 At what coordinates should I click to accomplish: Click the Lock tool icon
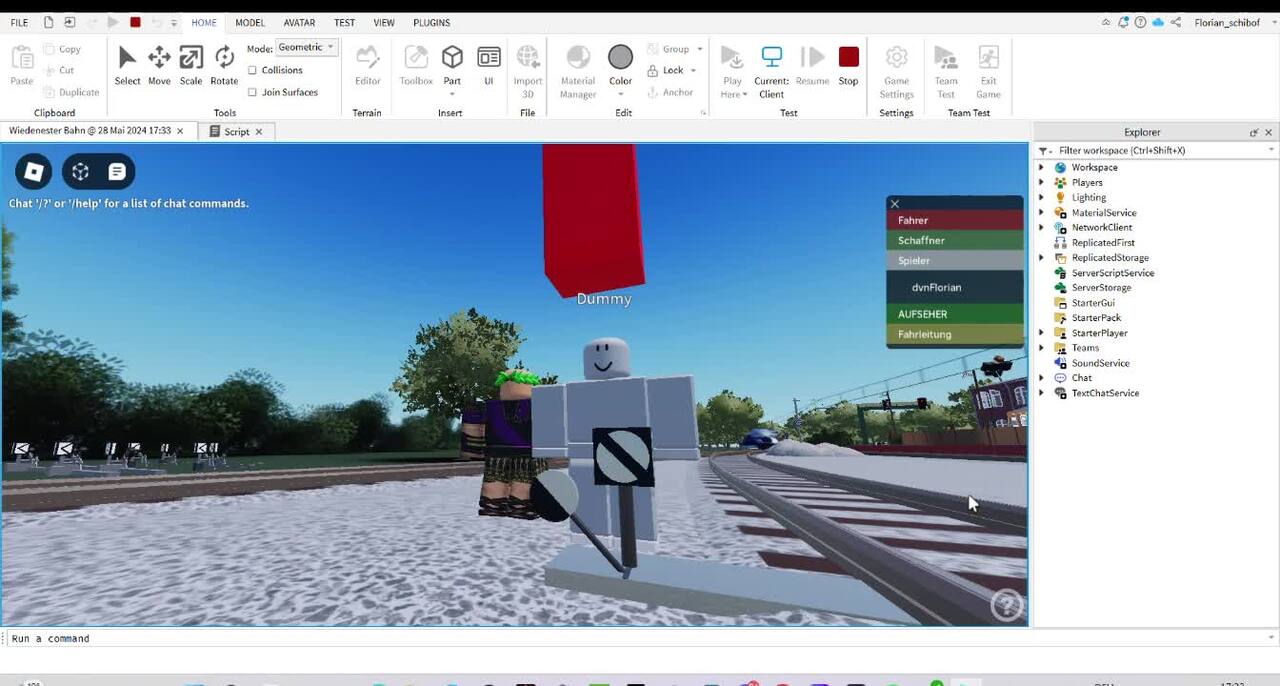[x=653, y=70]
